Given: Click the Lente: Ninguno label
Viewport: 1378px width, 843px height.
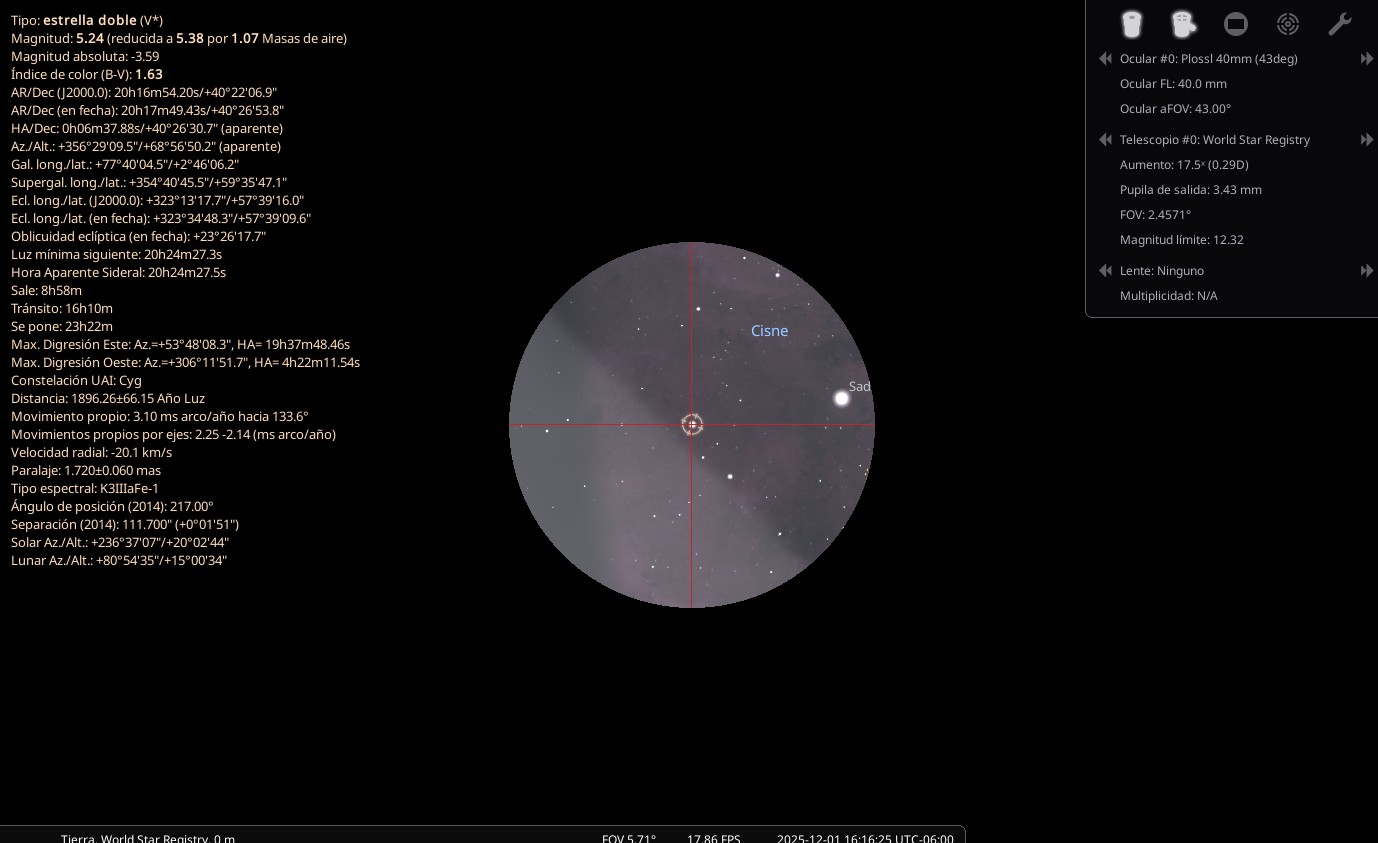Looking at the screenshot, I should [x=1162, y=271].
